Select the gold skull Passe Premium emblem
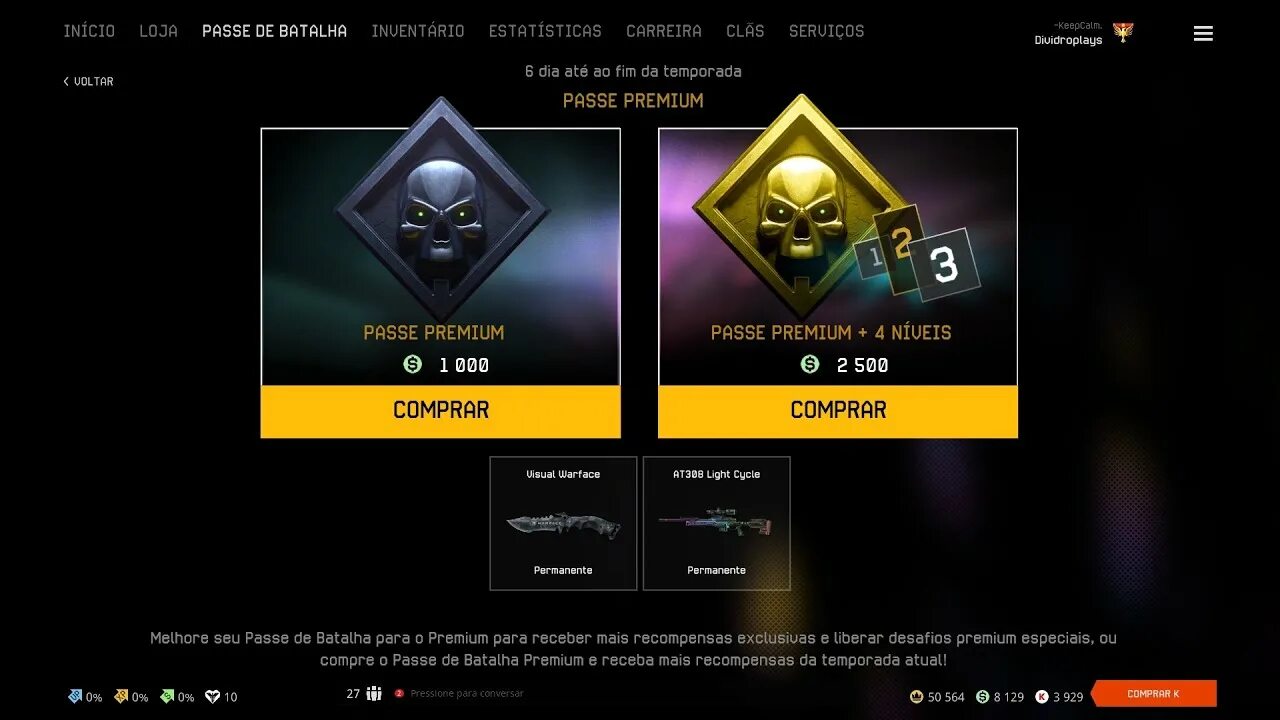The width and height of the screenshot is (1280, 720). pos(800,208)
